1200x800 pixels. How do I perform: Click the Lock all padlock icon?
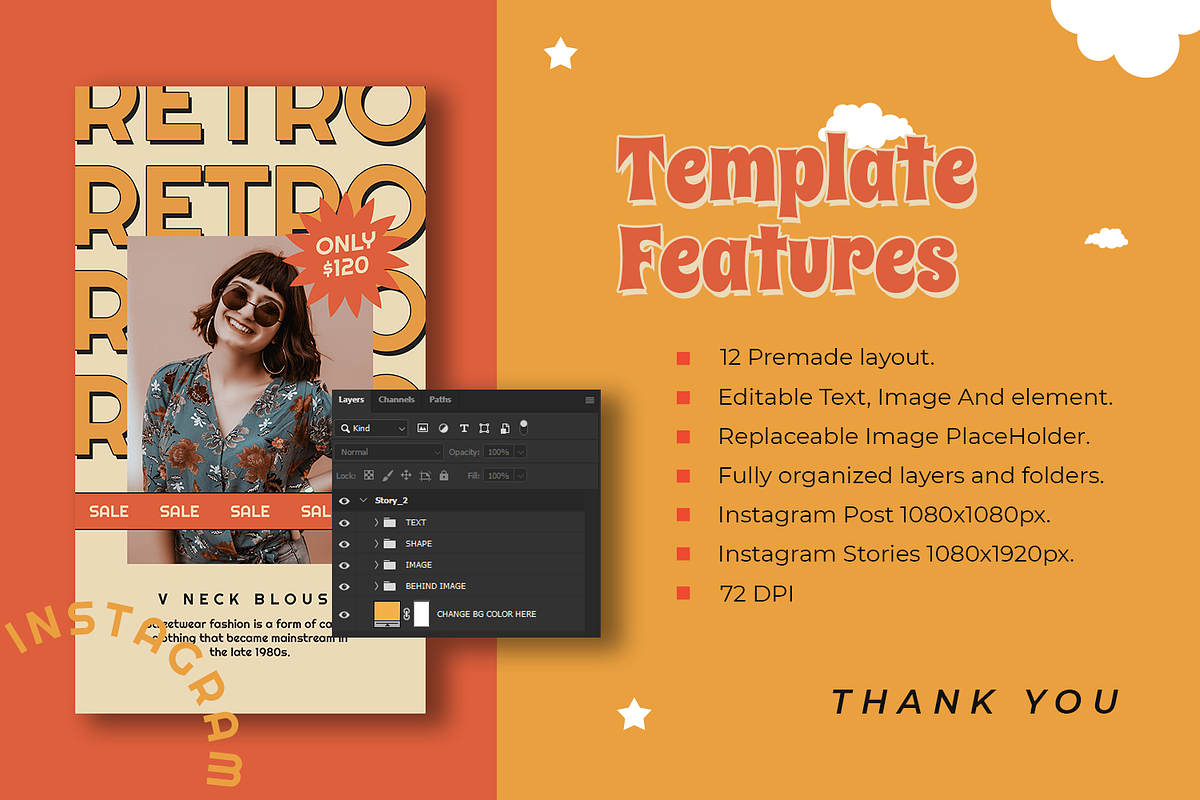(443, 476)
